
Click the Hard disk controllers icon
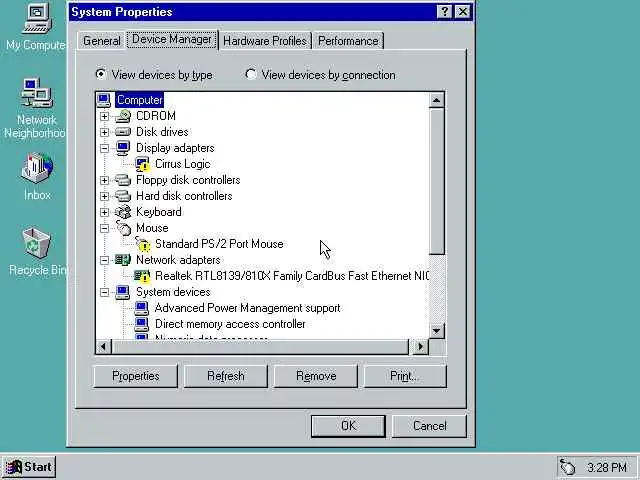(x=123, y=196)
